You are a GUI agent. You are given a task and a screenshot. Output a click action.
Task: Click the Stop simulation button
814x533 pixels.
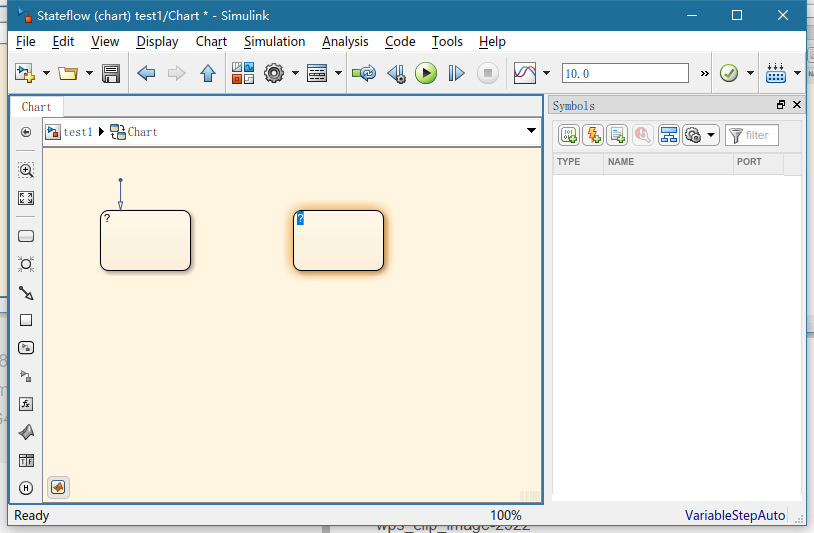[x=487, y=73]
